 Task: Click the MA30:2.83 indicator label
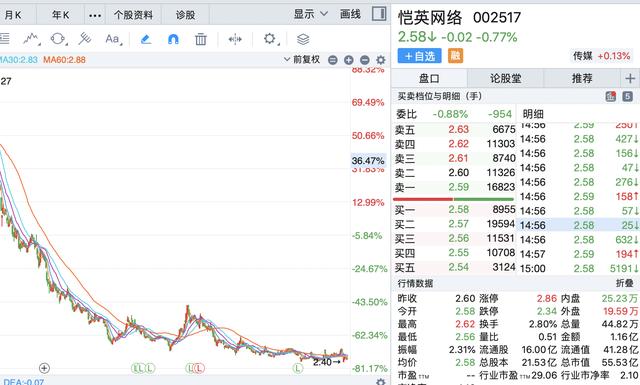[x=18, y=60]
